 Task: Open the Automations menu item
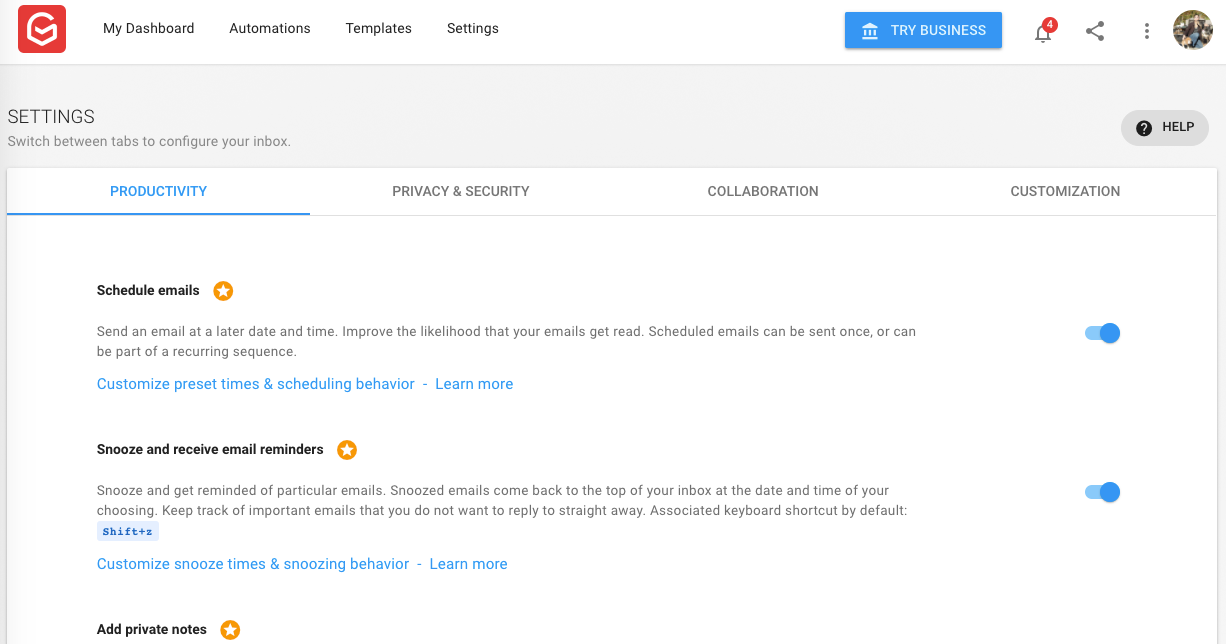(x=270, y=29)
